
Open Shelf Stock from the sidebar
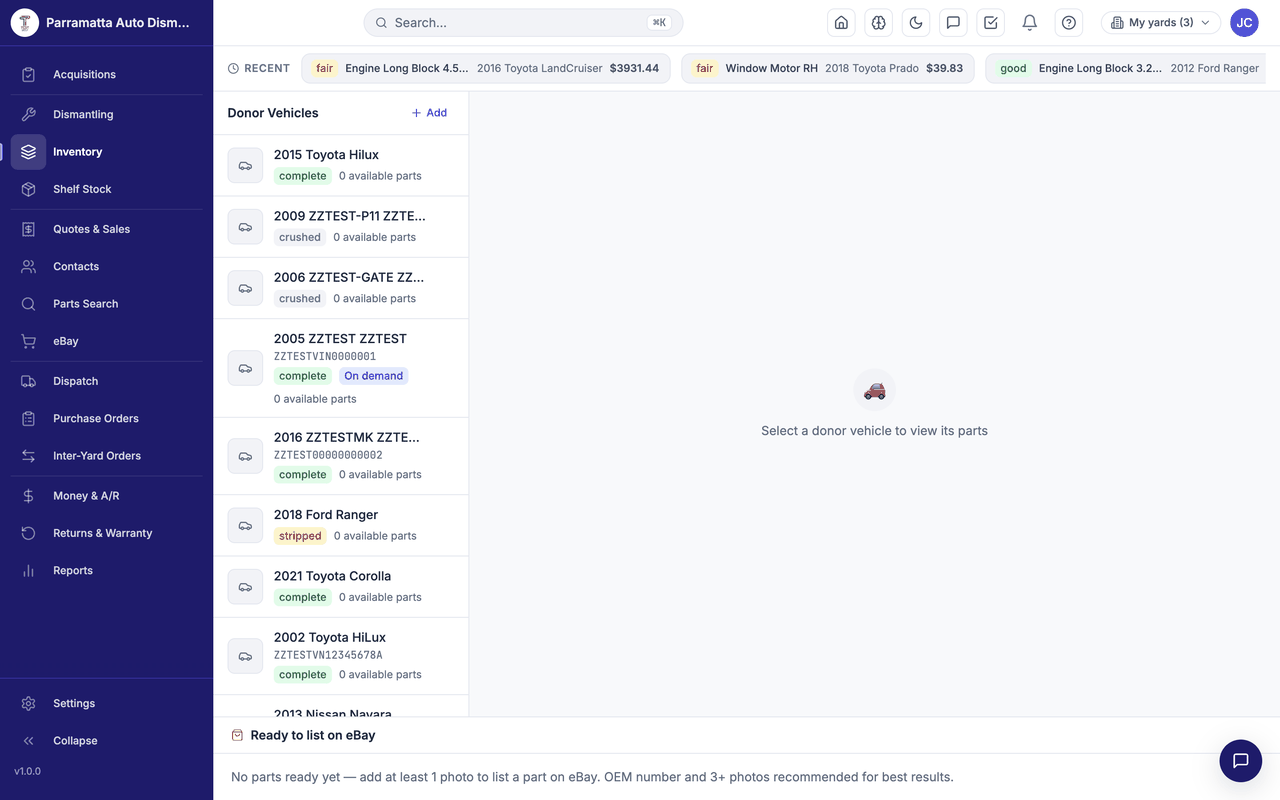[x=106, y=189]
